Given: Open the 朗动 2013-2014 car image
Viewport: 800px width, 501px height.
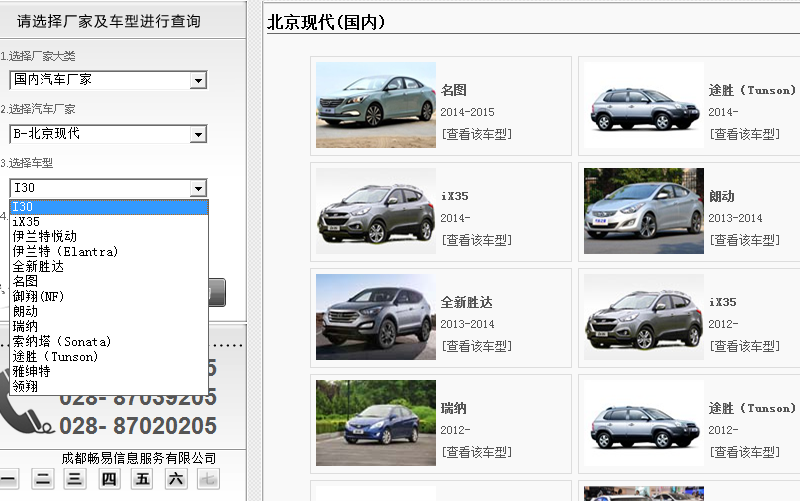Looking at the screenshot, I should click(x=644, y=211).
